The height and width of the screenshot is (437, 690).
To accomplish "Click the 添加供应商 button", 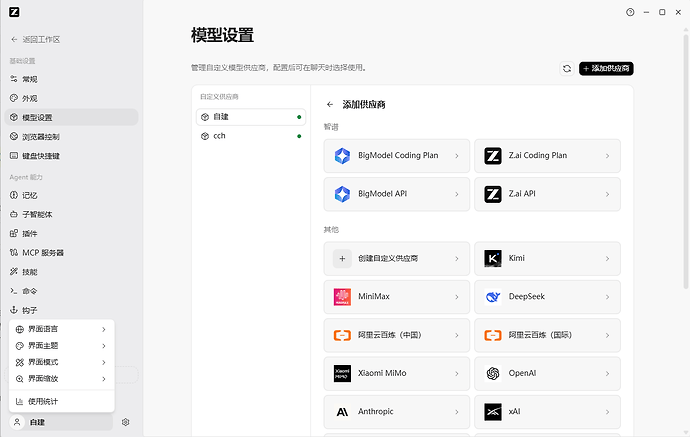I will (x=606, y=69).
